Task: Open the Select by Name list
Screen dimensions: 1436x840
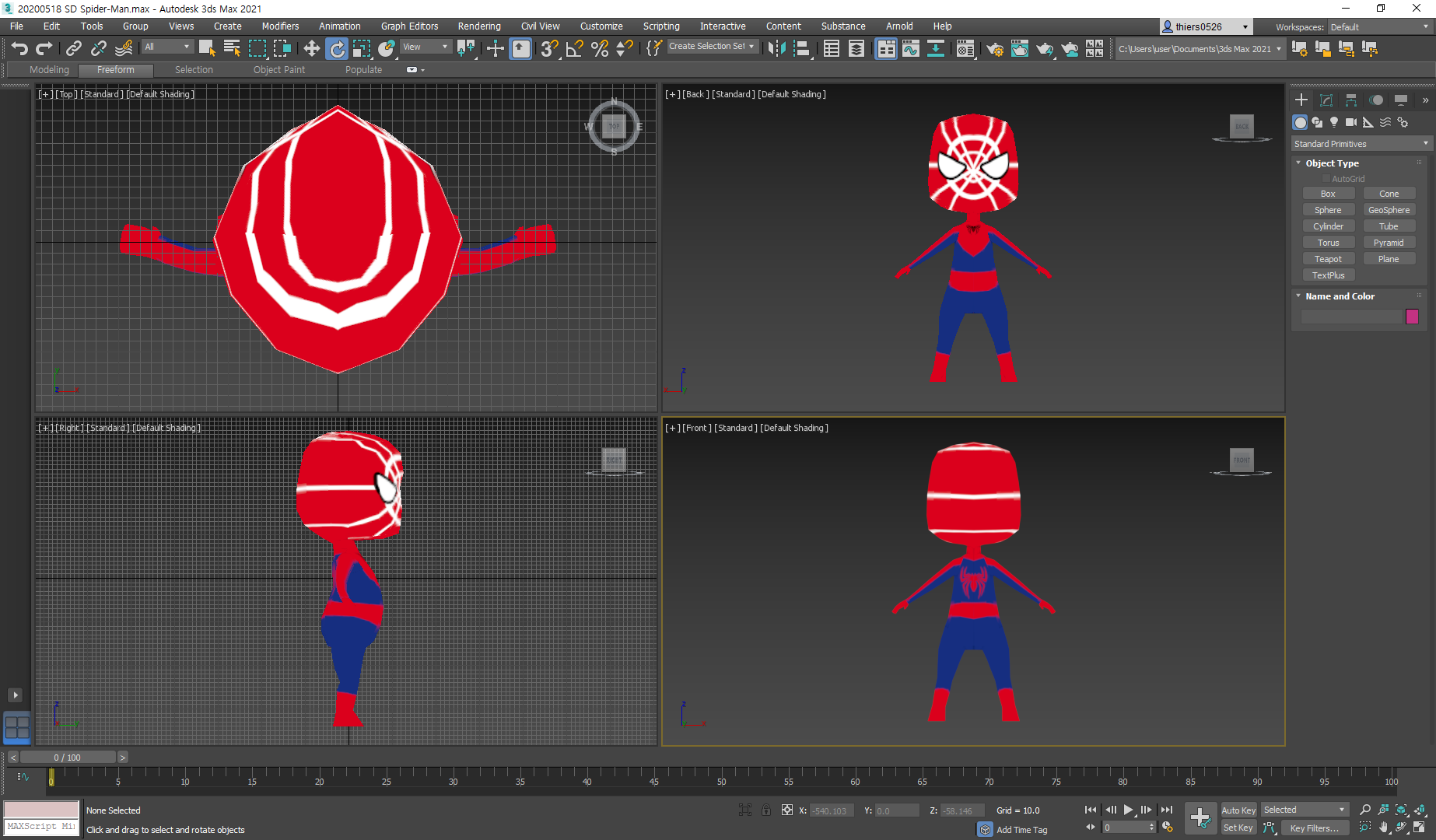Action: [x=232, y=49]
